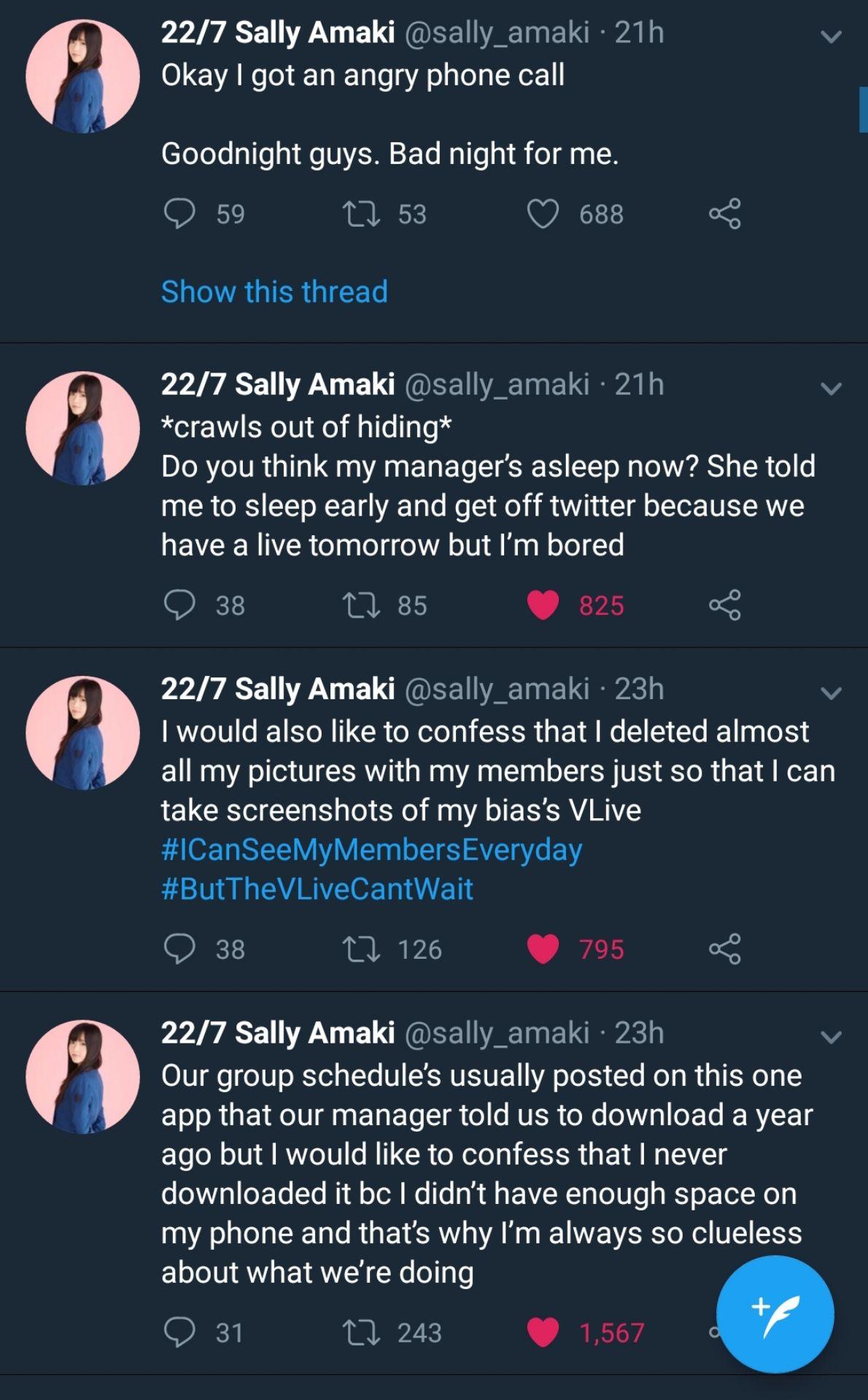This screenshot has height=1400, width=868.
Task: Expand tweet menu for "crawls out of hiding"
Action: 831,388
